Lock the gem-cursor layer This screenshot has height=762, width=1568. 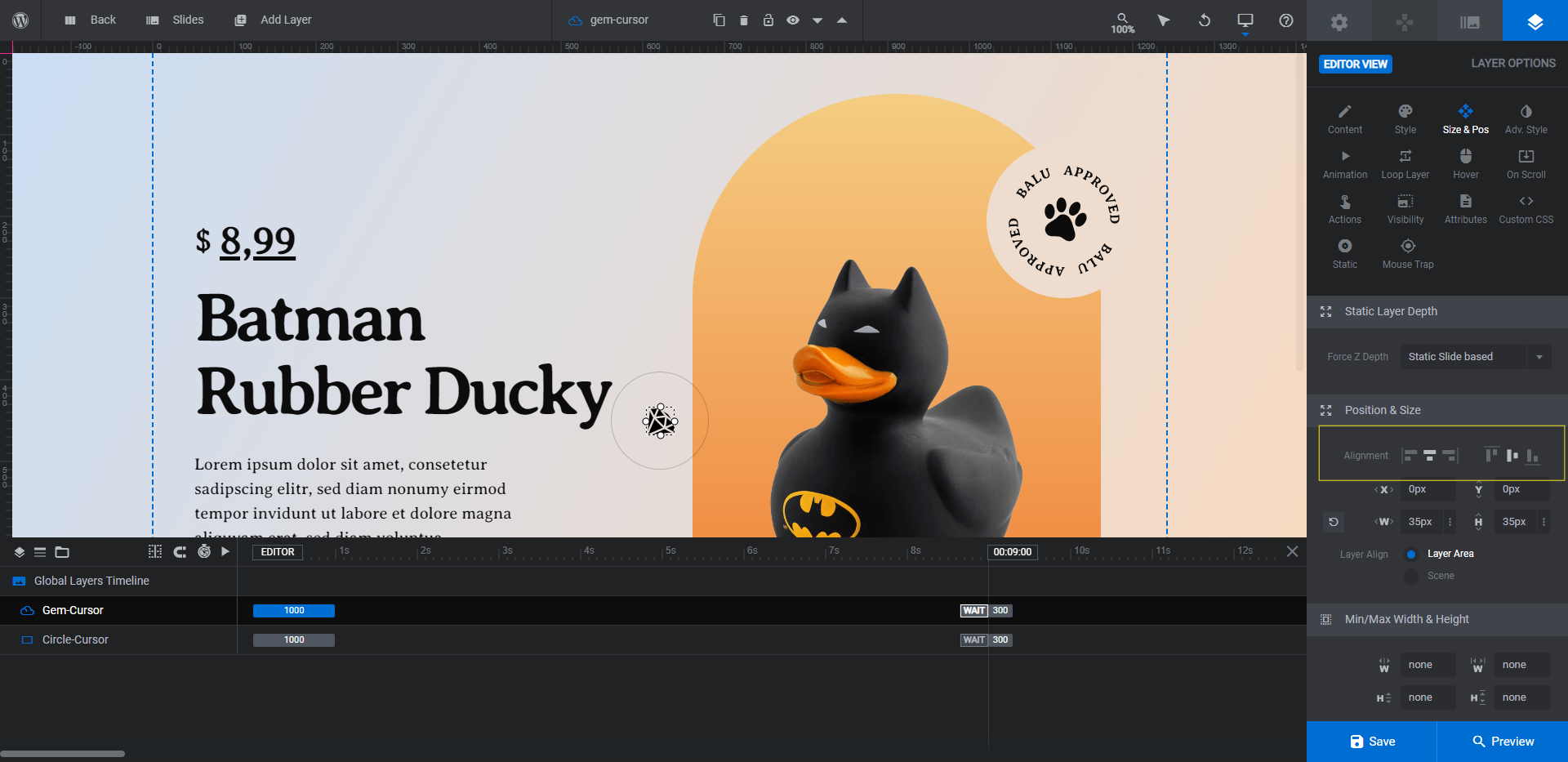768,20
